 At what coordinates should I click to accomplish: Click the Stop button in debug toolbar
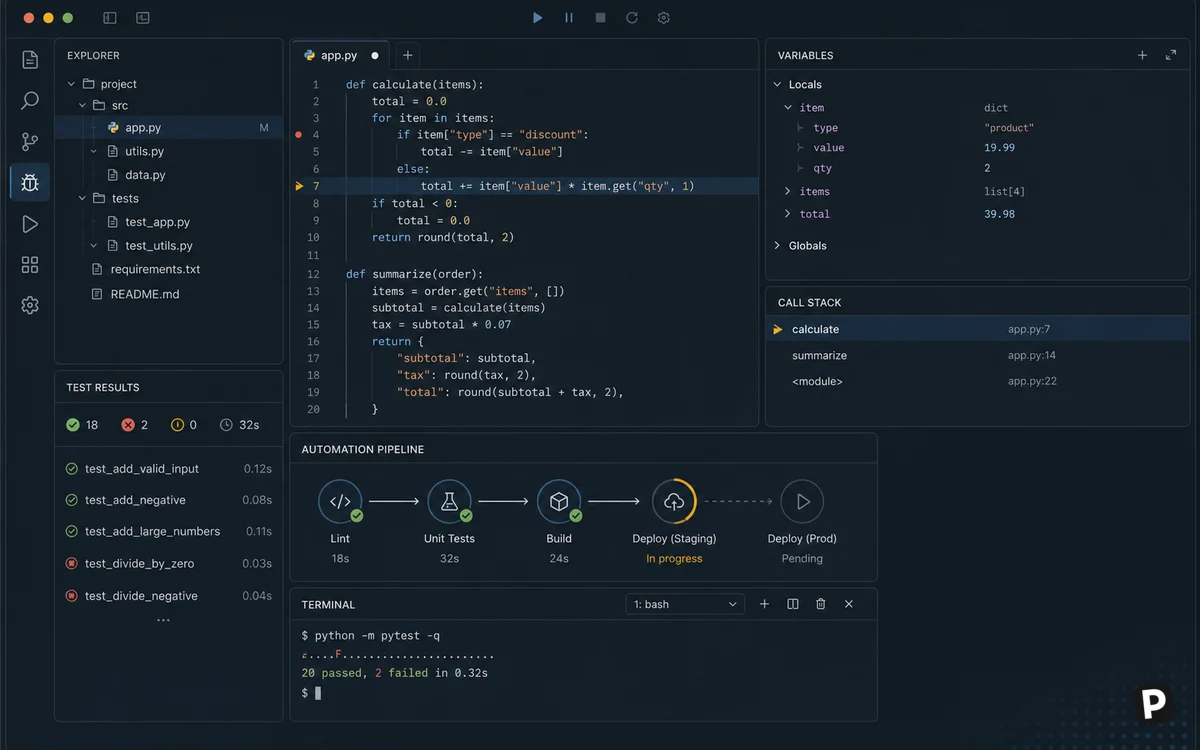(x=600, y=18)
